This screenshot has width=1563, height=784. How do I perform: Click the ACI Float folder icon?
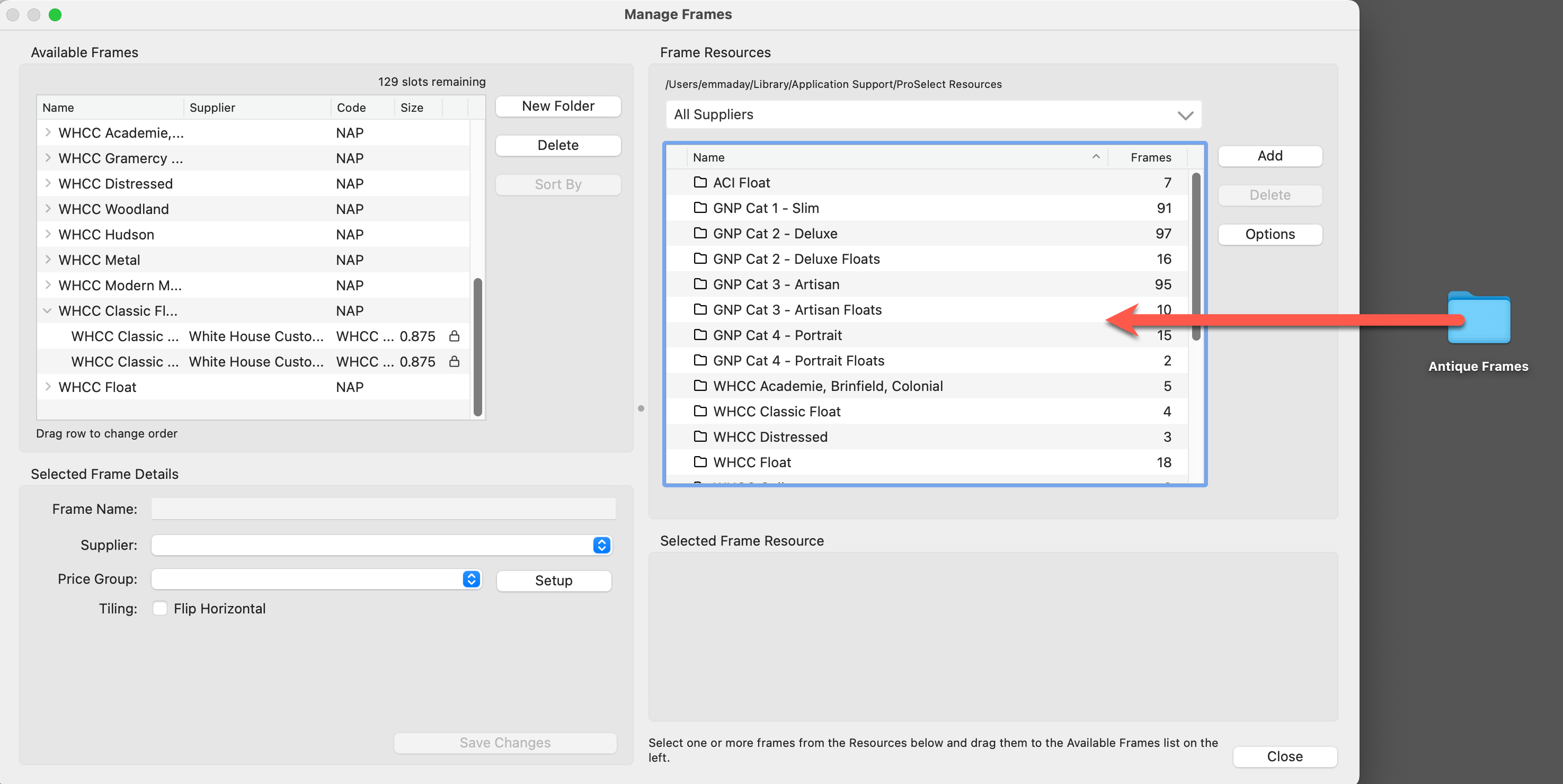[700, 182]
